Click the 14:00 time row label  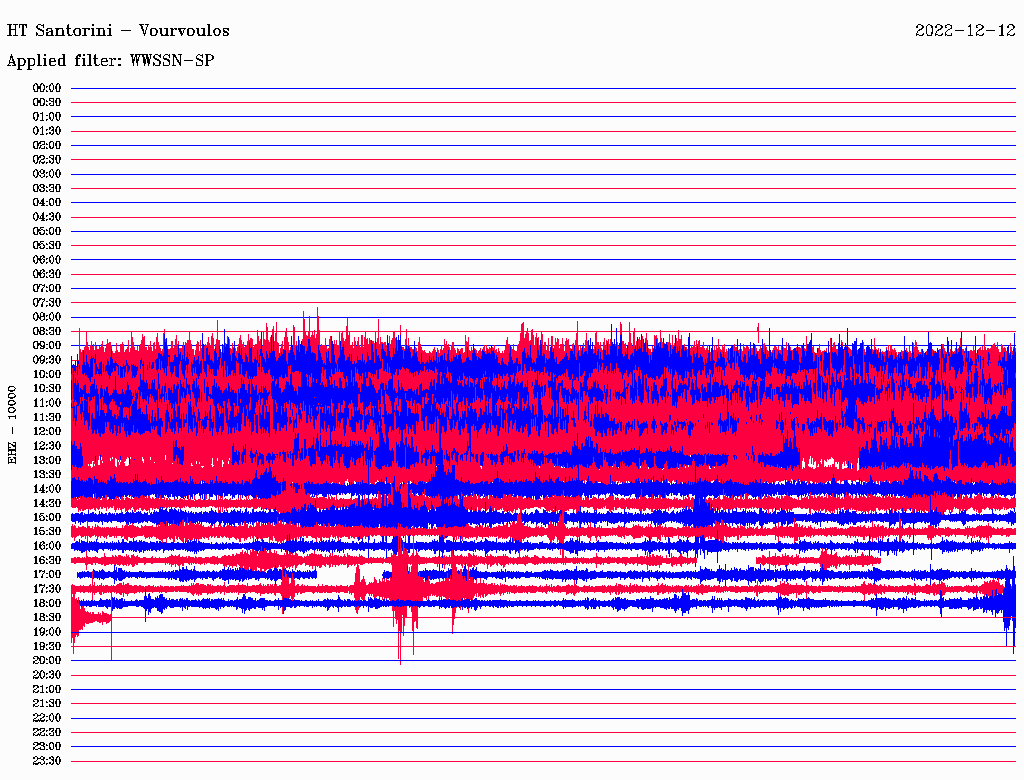(47, 489)
